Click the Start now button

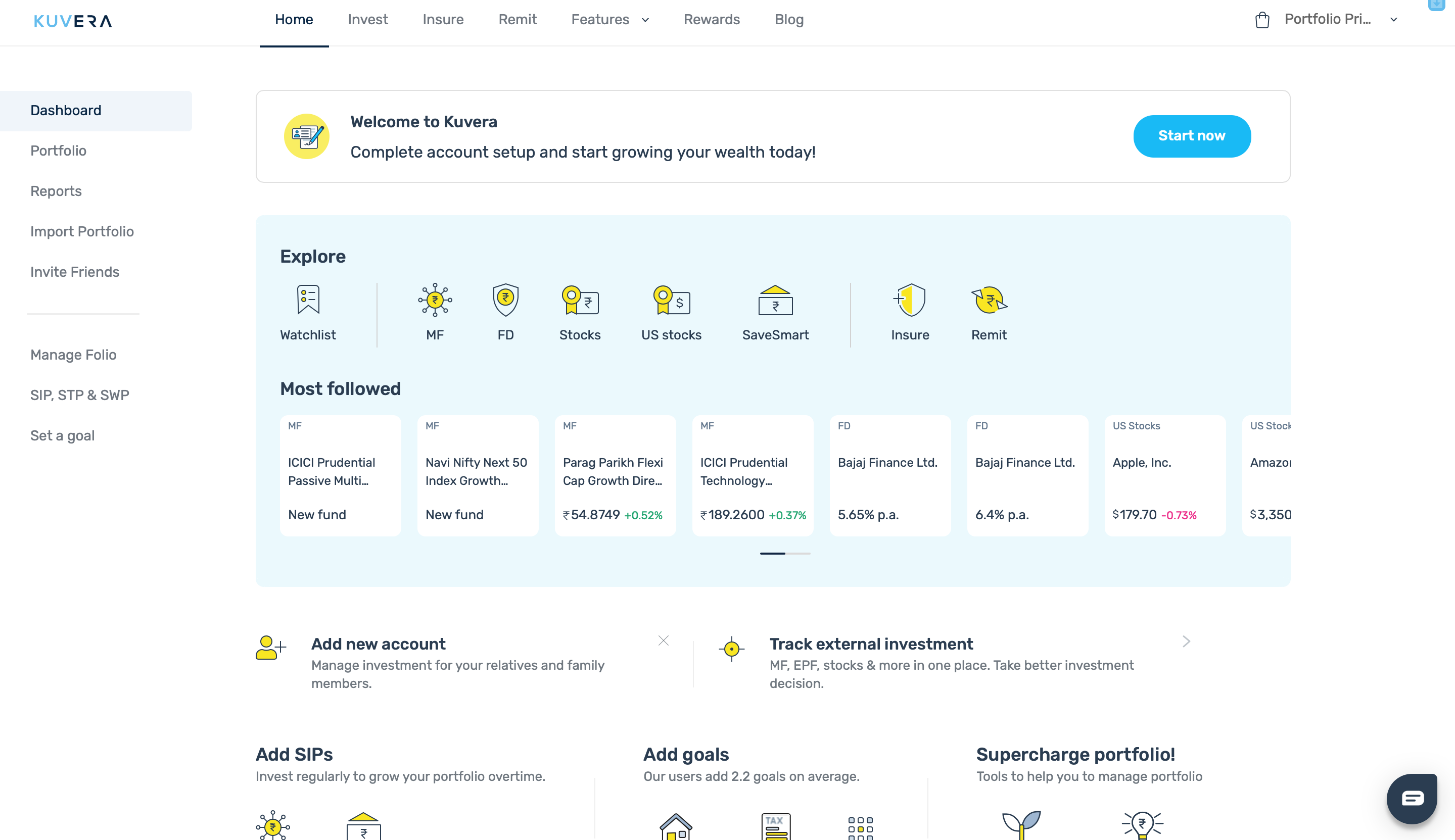tap(1192, 136)
